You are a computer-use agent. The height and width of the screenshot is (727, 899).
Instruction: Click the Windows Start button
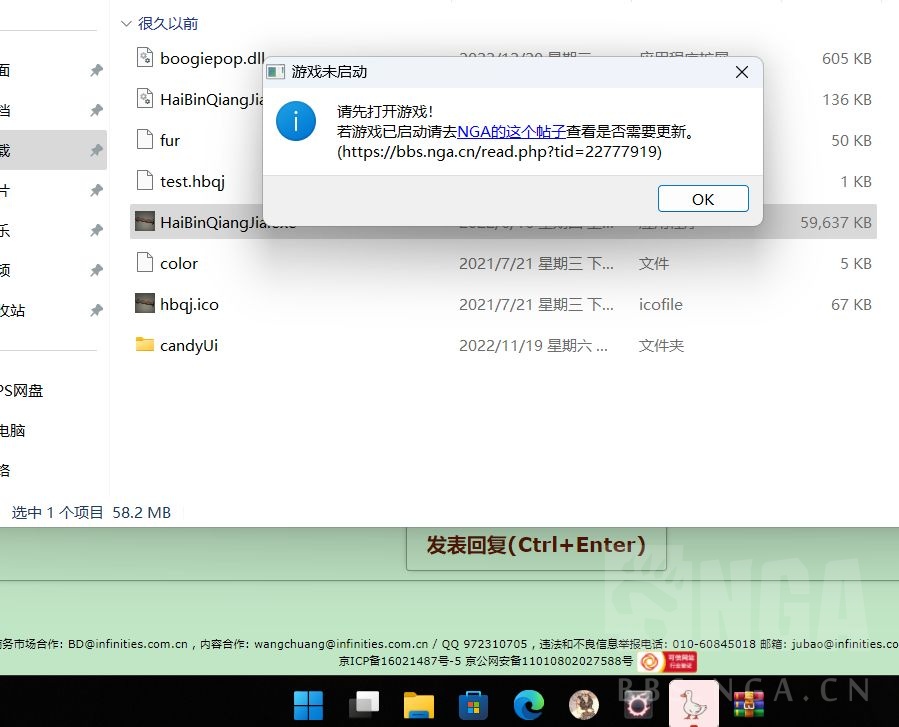pyautogui.click(x=308, y=705)
